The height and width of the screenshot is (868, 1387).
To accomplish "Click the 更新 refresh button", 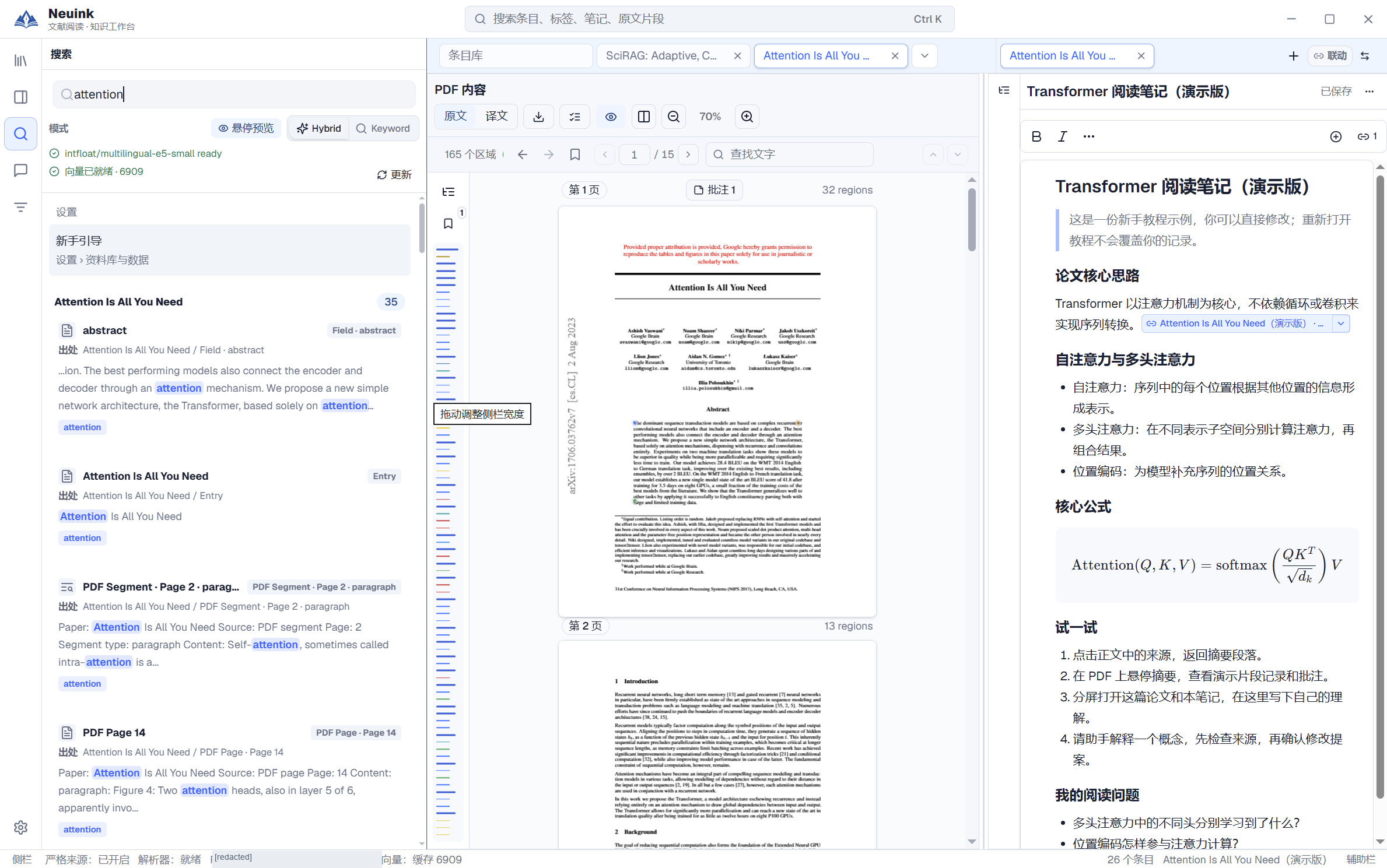I will [394, 175].
